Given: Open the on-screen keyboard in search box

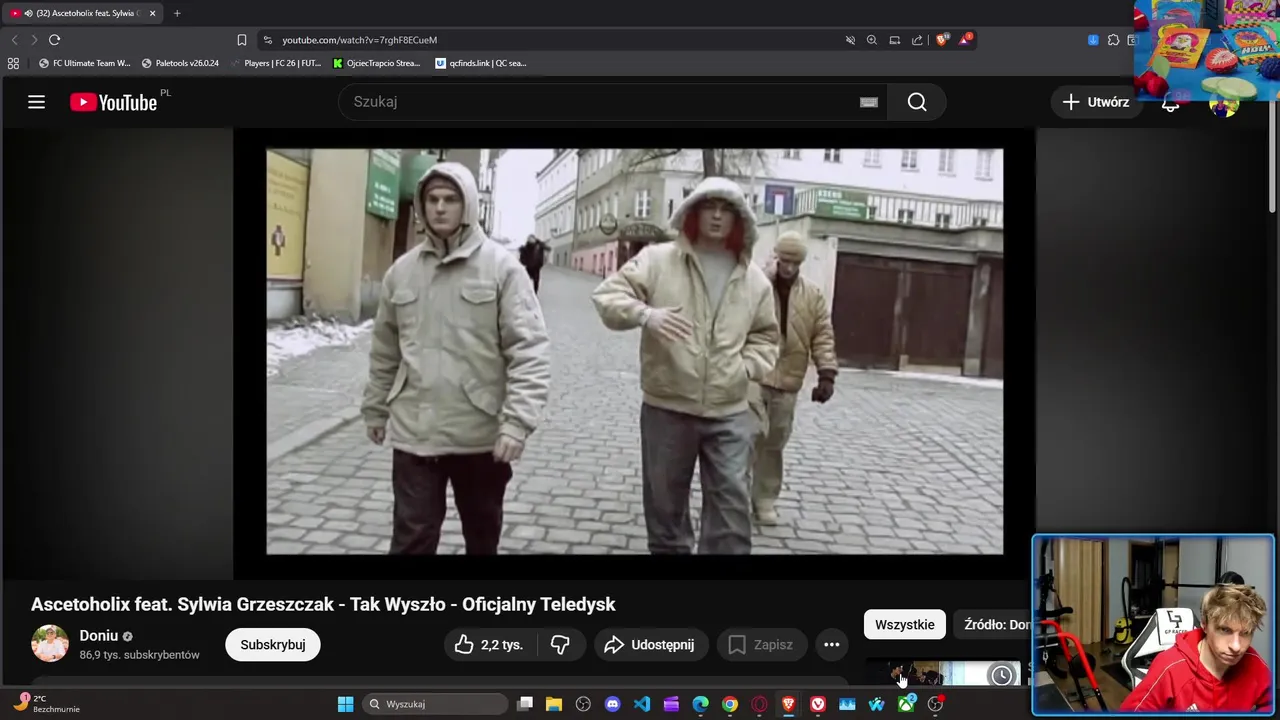Looking at the screenshot, I should [869, 102].
